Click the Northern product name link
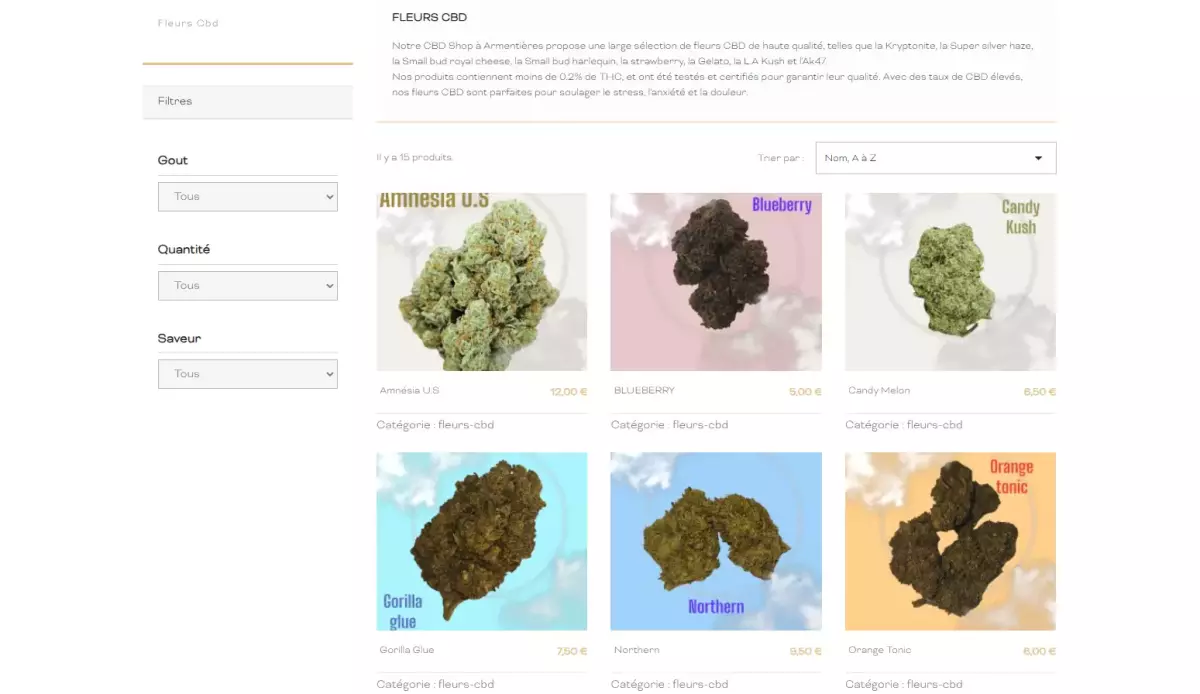The height and width of the screenshot is (694, 1200). [637, 650]
